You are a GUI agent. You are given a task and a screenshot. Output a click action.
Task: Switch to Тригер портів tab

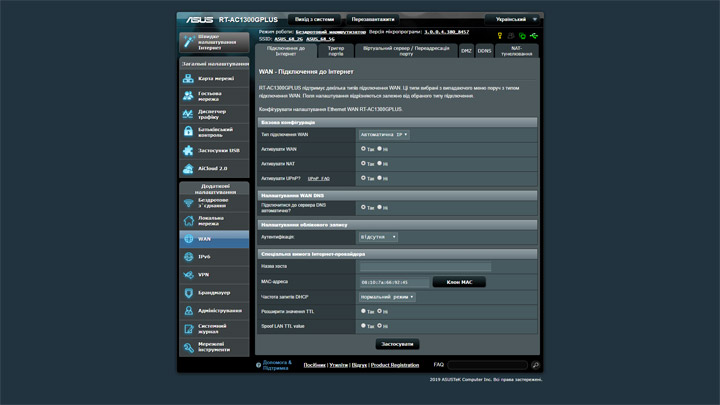click(x=336, y=51)
